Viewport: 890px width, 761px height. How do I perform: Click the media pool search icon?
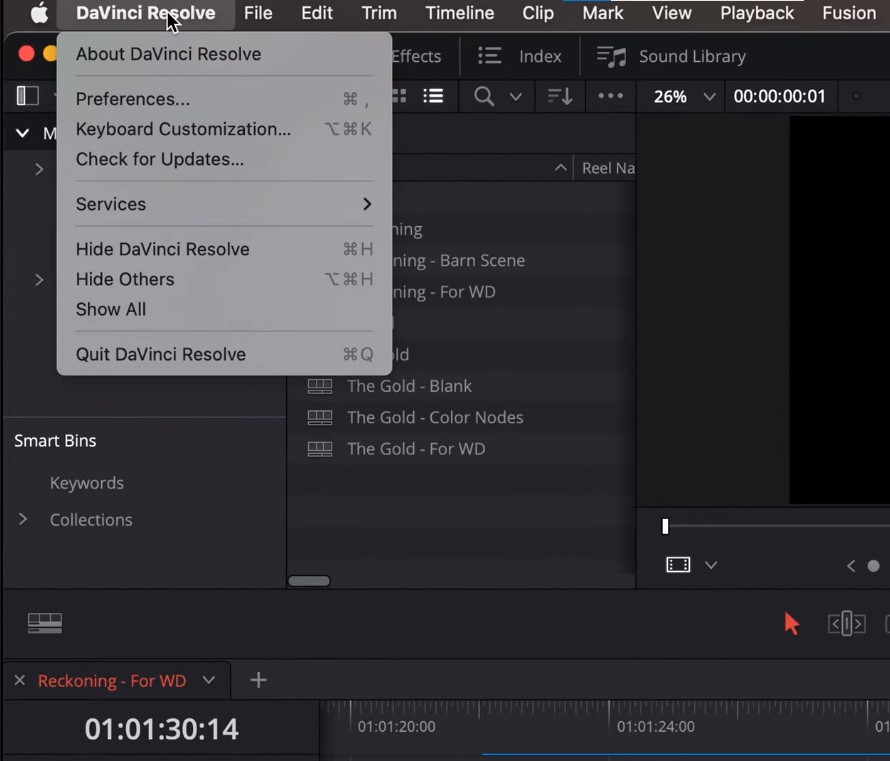484,96
